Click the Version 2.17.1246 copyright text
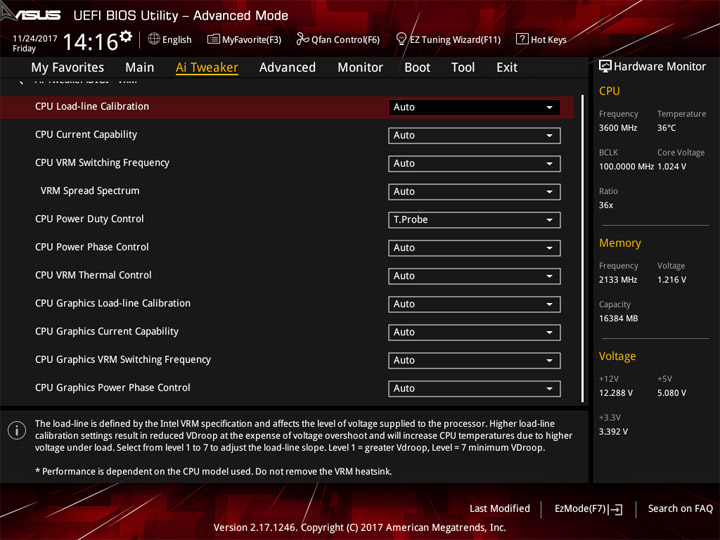The height and width of the screenshot is (540, 720). point(360,528)
